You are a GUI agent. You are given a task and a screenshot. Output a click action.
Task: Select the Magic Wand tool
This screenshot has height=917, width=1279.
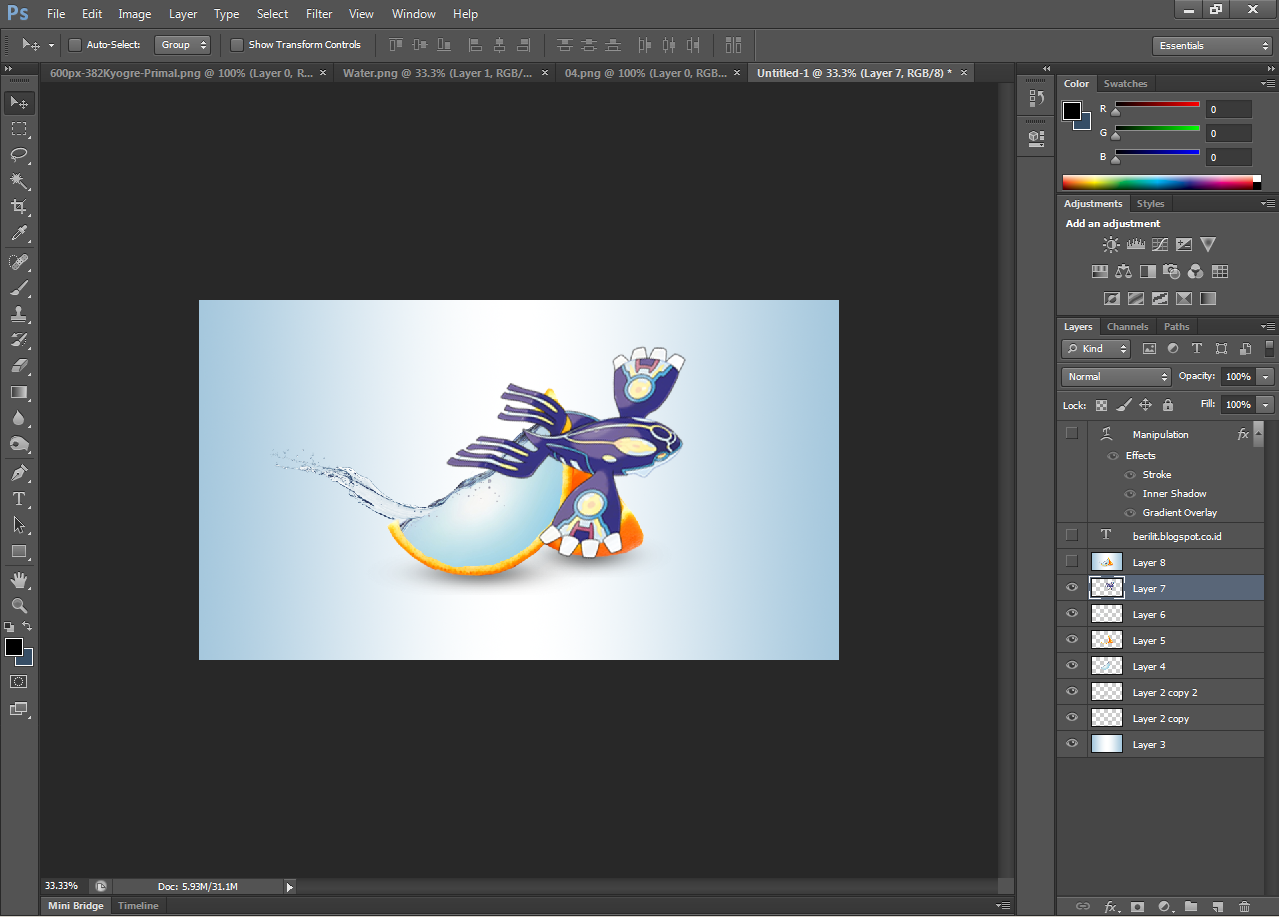(19, 180)
